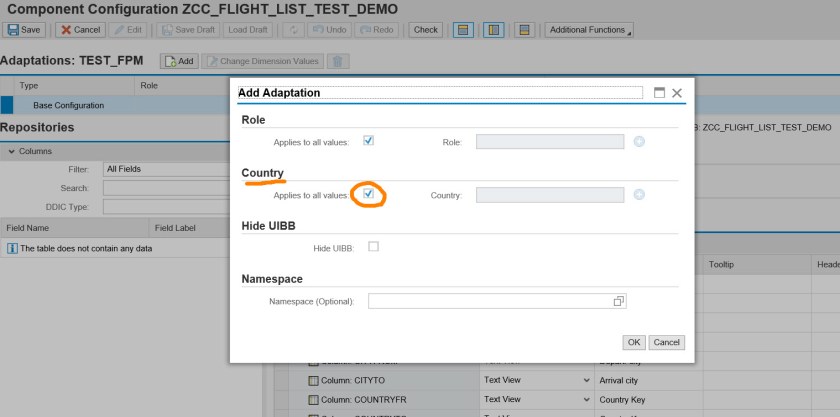Click Change Dimension Values button
The height and width of the screenshot is (417, 840).
[263, 61]
